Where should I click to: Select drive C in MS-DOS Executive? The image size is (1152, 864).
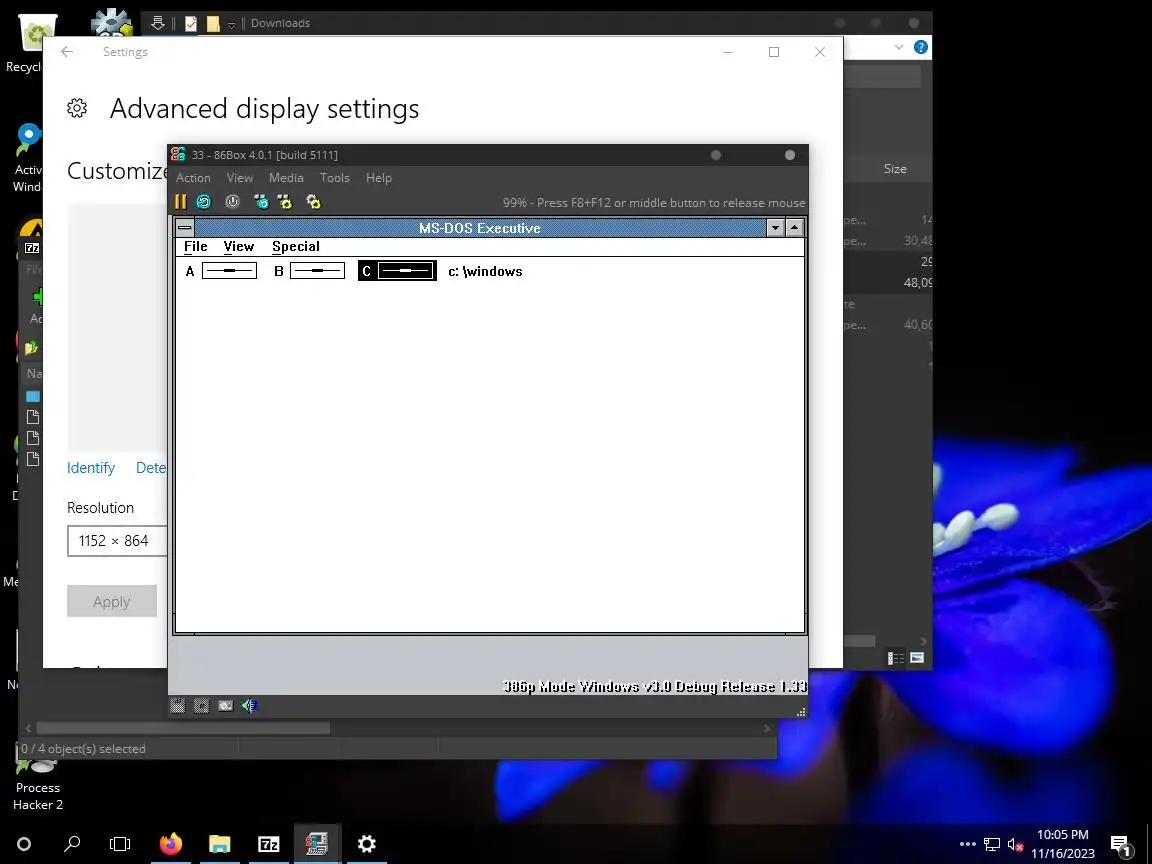point(397,271)
